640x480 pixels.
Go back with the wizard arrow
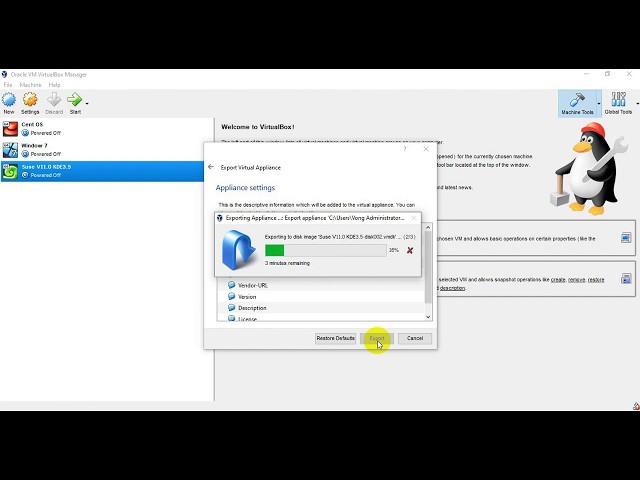[211, 167]
